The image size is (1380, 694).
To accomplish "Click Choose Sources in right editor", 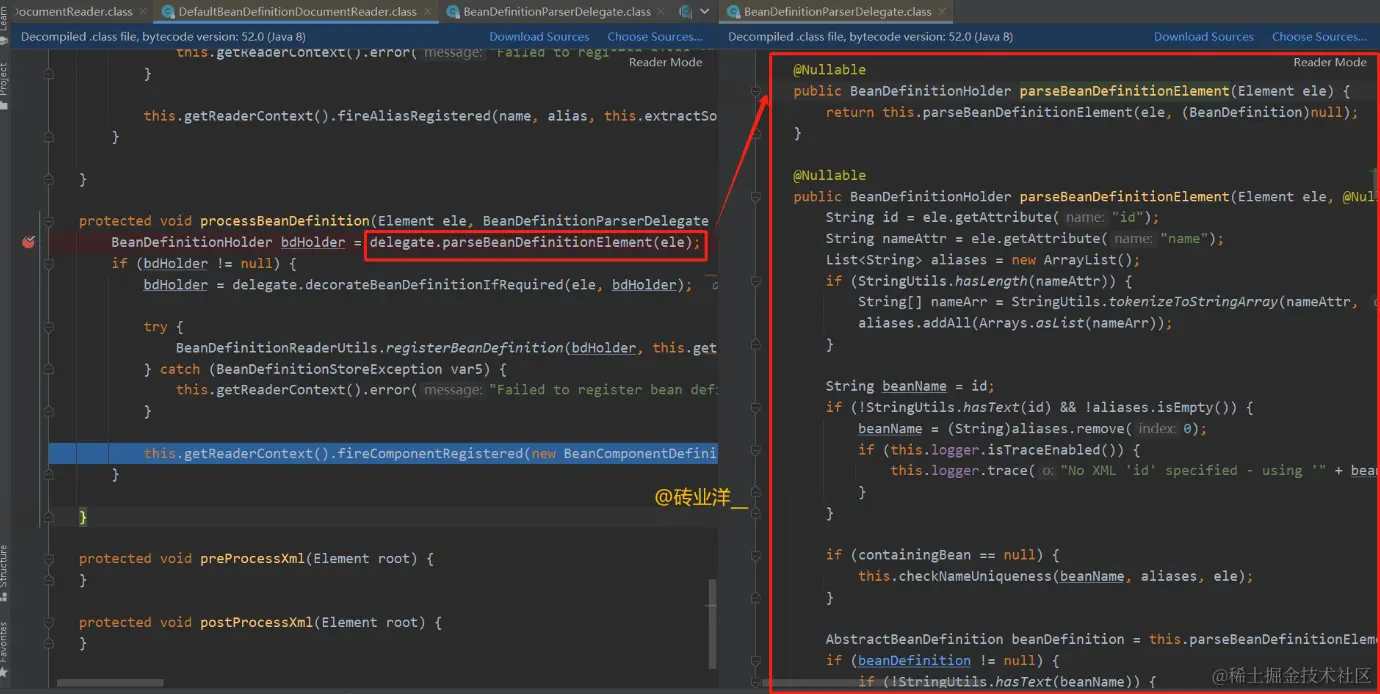I will tap(1319, 37).
